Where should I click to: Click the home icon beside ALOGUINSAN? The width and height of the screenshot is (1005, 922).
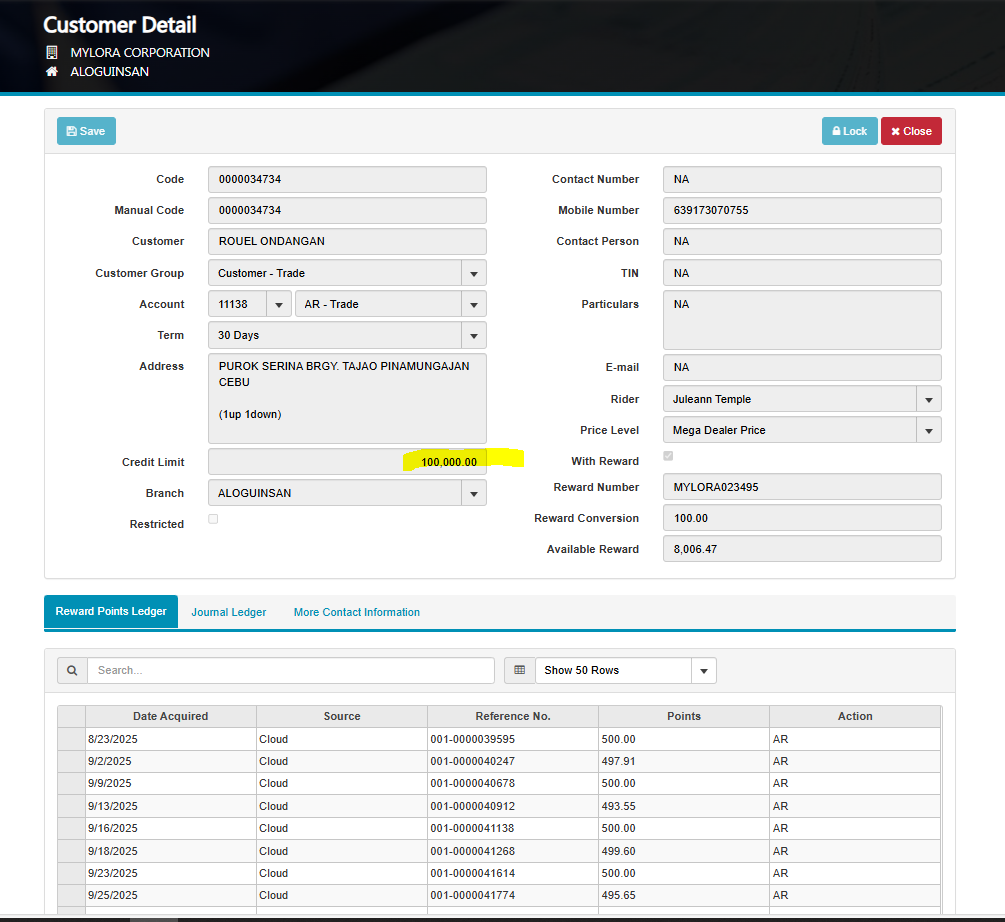click(52, 72)
